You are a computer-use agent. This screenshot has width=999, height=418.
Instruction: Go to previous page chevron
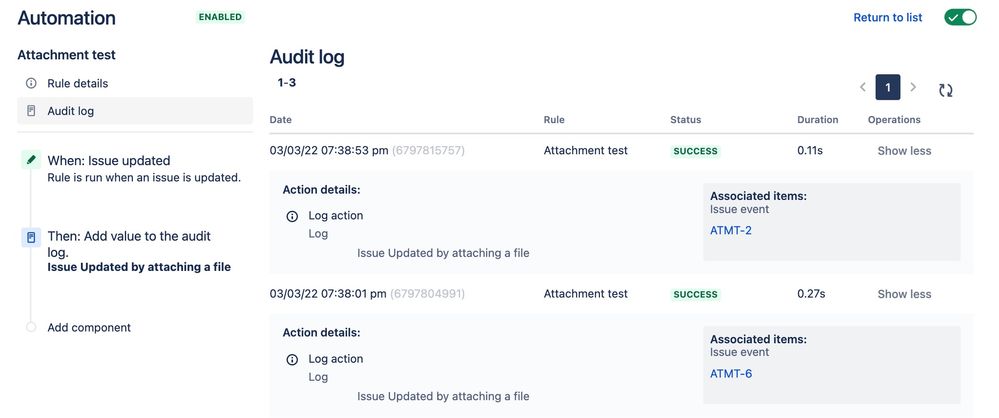863,87
